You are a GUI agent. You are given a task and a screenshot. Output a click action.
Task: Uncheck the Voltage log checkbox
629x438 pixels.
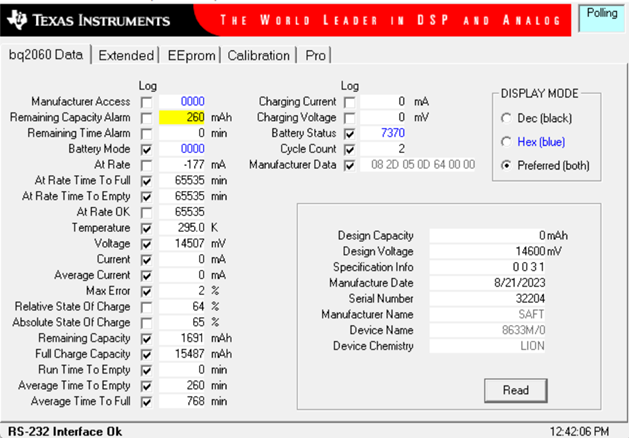tap(146, 244)
